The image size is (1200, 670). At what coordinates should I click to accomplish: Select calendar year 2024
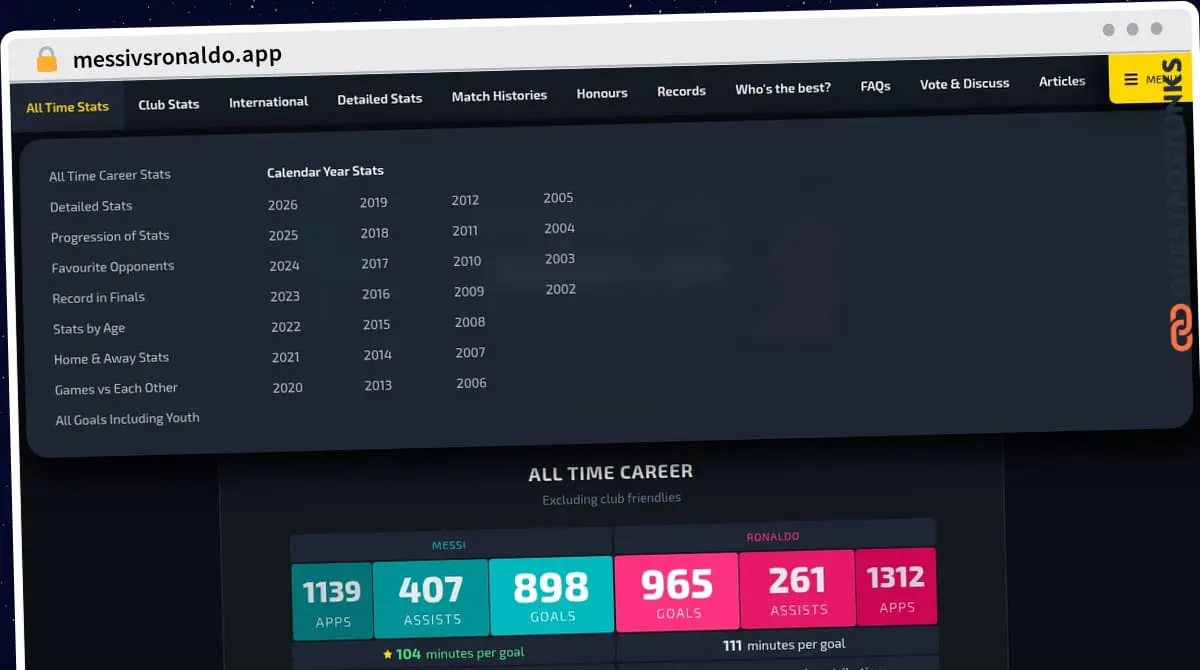pos(285,266)
